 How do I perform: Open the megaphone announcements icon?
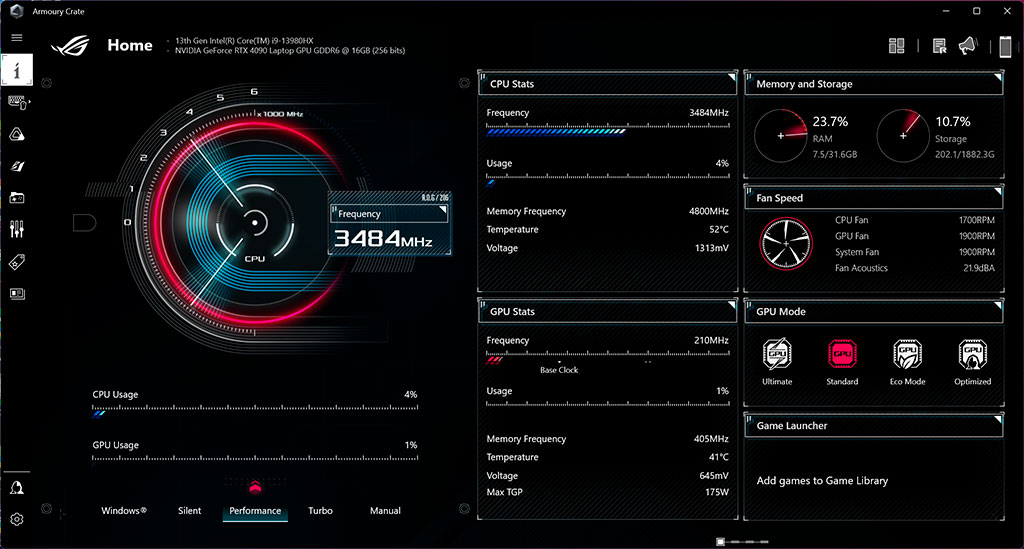[967, 46]
